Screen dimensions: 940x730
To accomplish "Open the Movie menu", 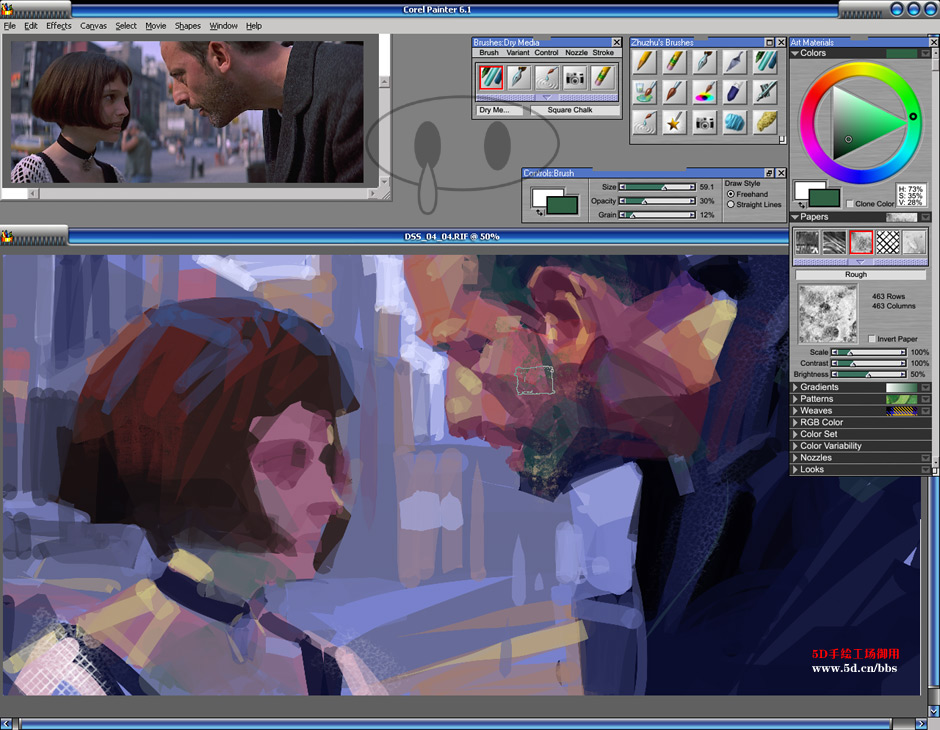I will coord(156,26).
